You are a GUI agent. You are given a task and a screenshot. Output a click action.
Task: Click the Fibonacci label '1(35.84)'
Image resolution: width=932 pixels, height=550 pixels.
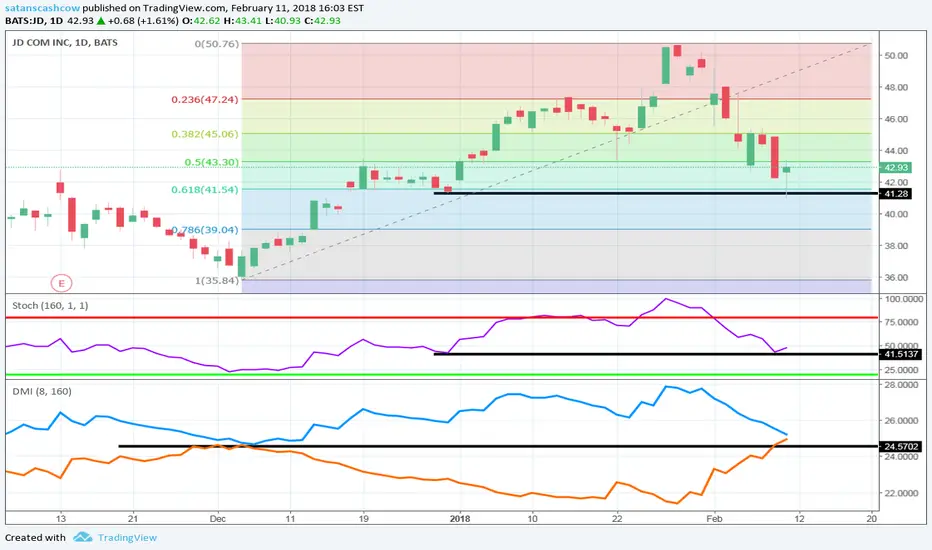[216, 280]
